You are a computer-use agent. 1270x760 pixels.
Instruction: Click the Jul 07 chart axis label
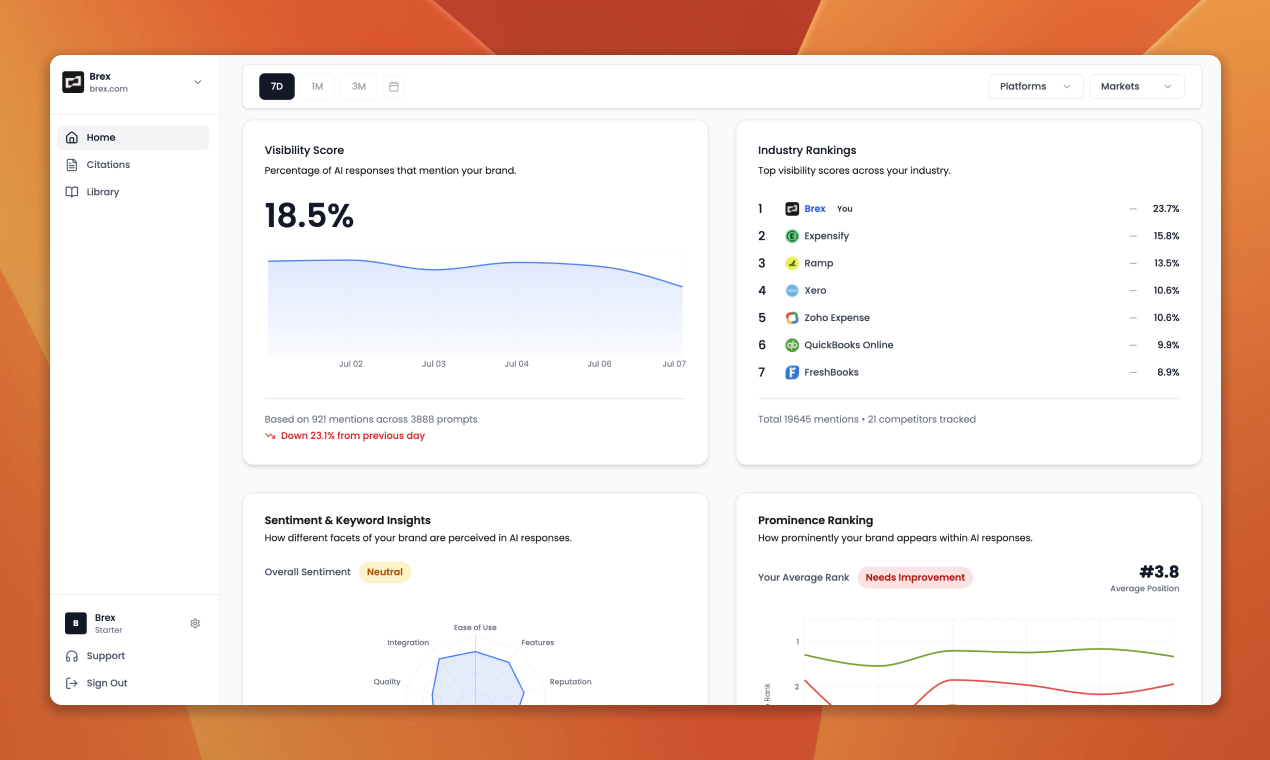click(674, 364)
